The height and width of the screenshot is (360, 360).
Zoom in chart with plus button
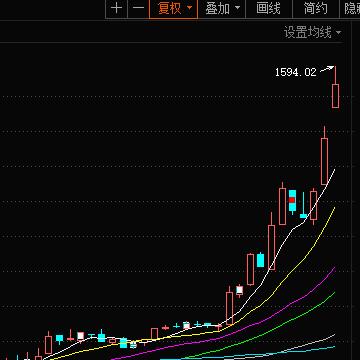click(116, 9)
